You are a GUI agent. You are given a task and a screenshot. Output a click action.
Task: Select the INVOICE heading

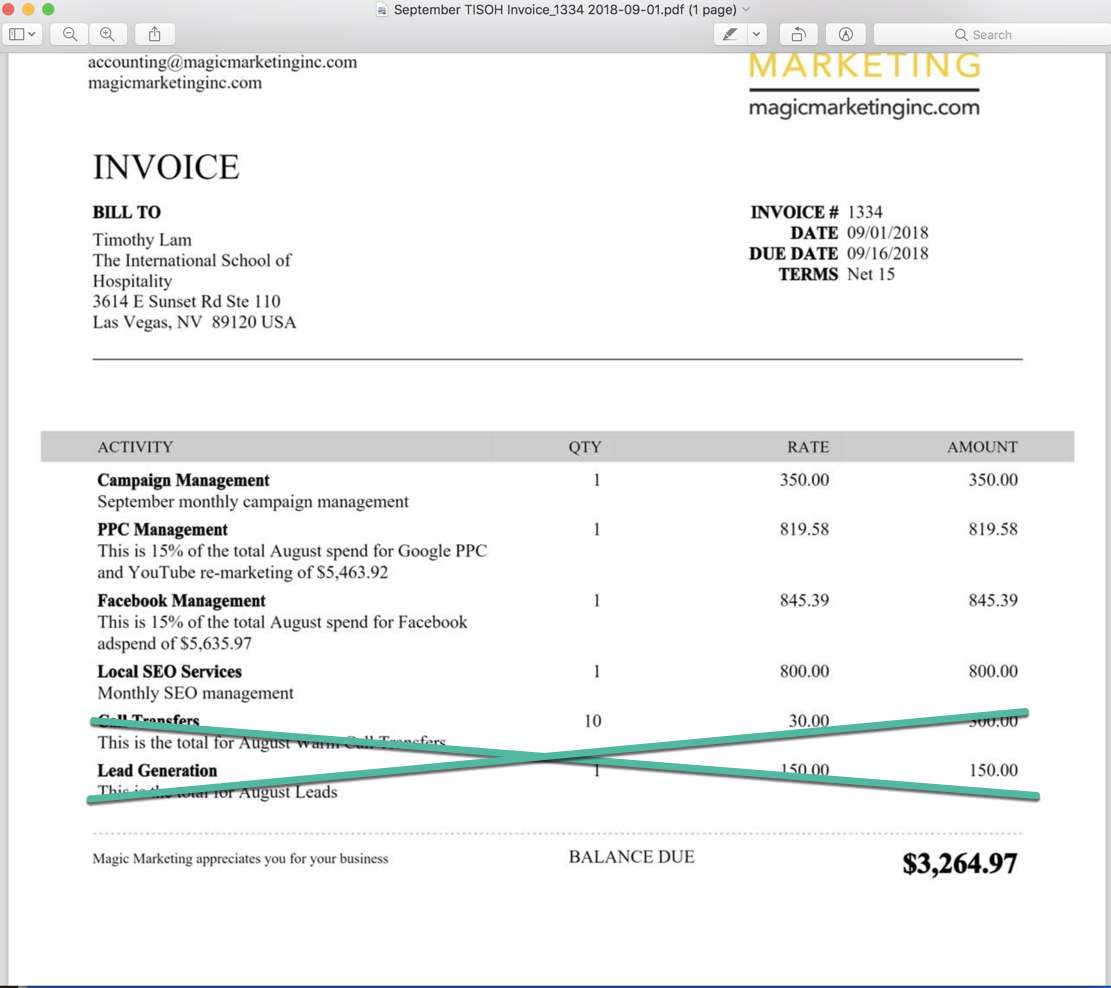pos(166,167)
